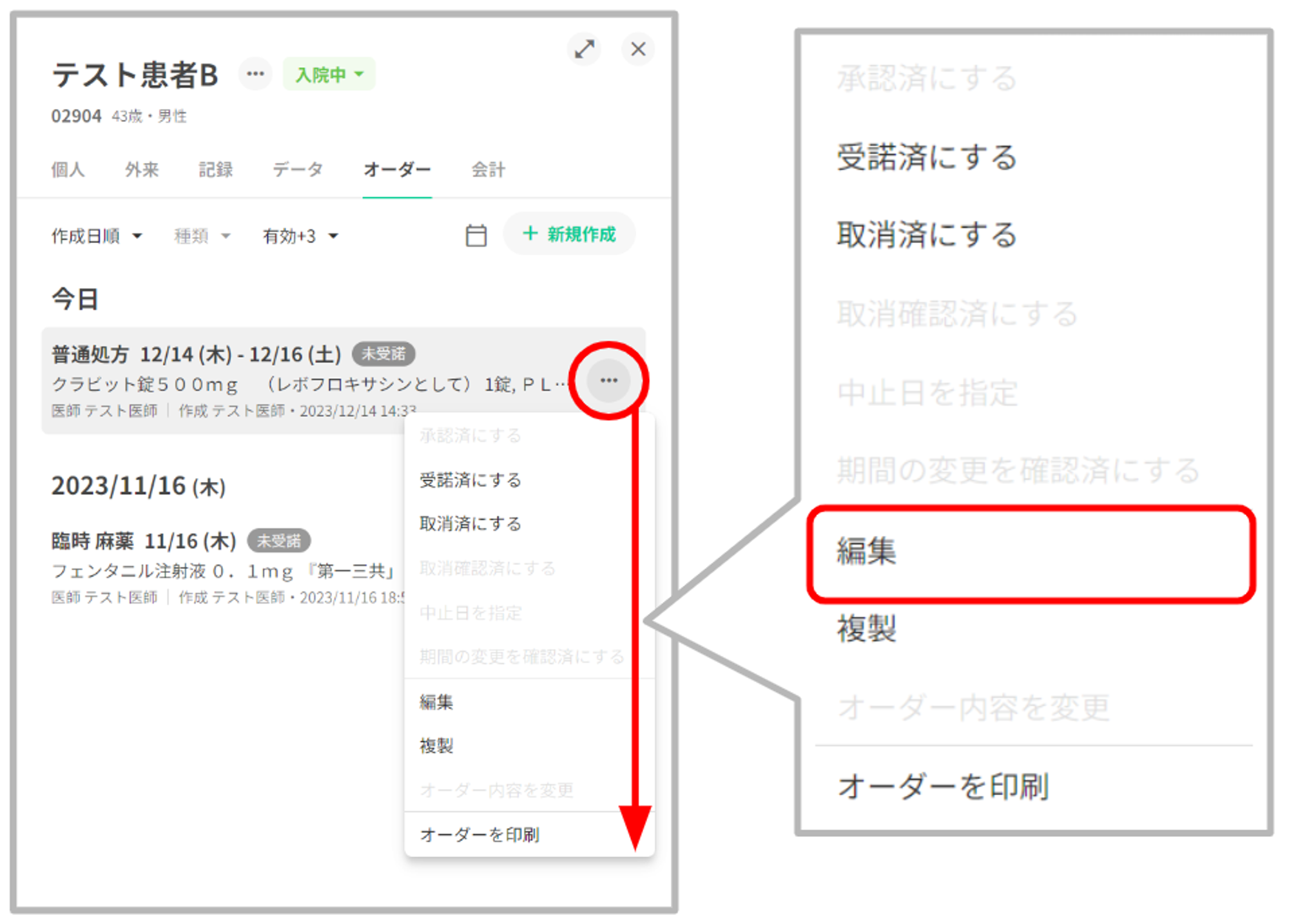
Task: Click the expand panel arrows icon
Action: pos(585,49)
